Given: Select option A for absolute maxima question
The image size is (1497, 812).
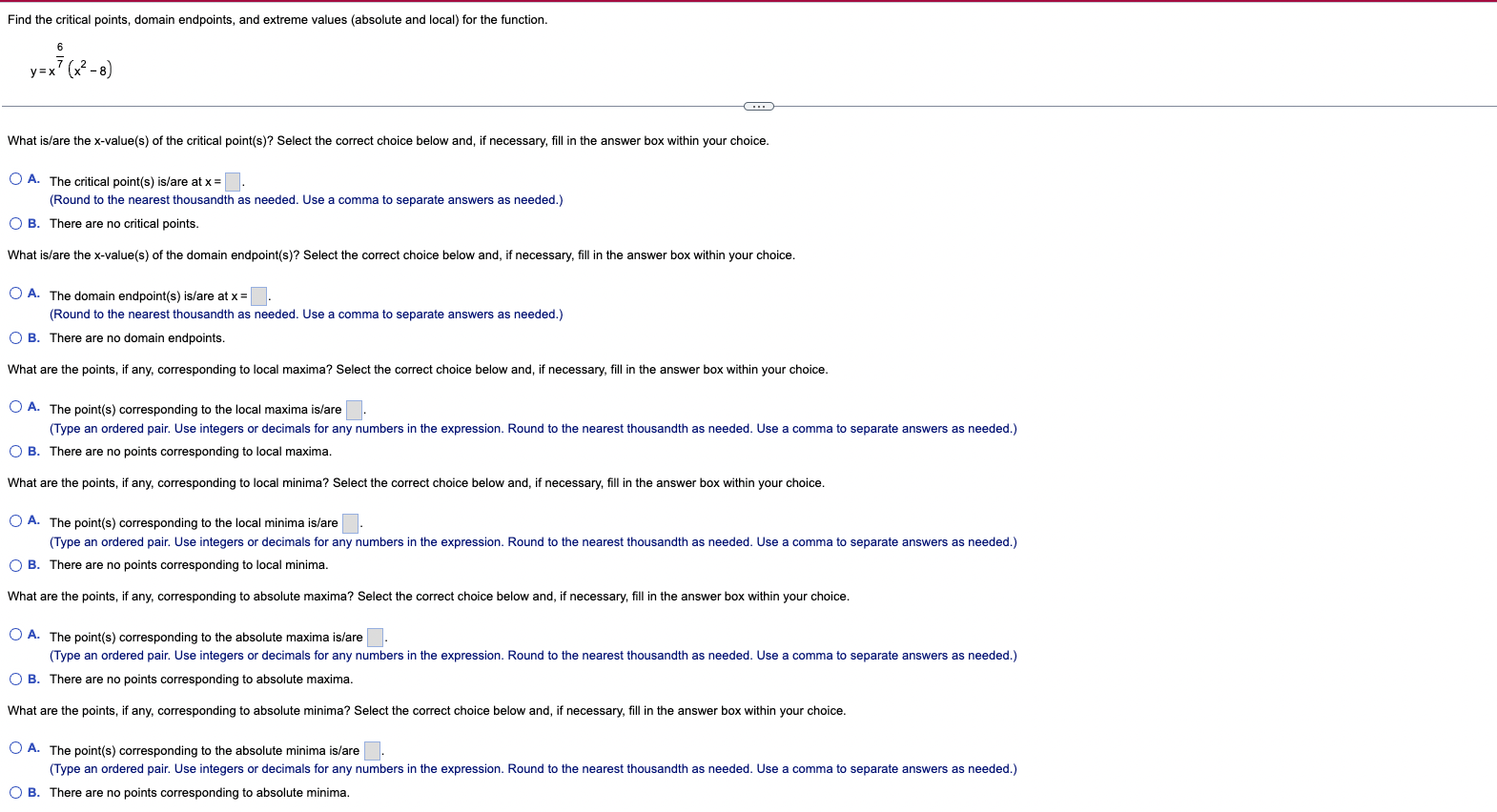Looking at the screenshot, I should (16, 635).
